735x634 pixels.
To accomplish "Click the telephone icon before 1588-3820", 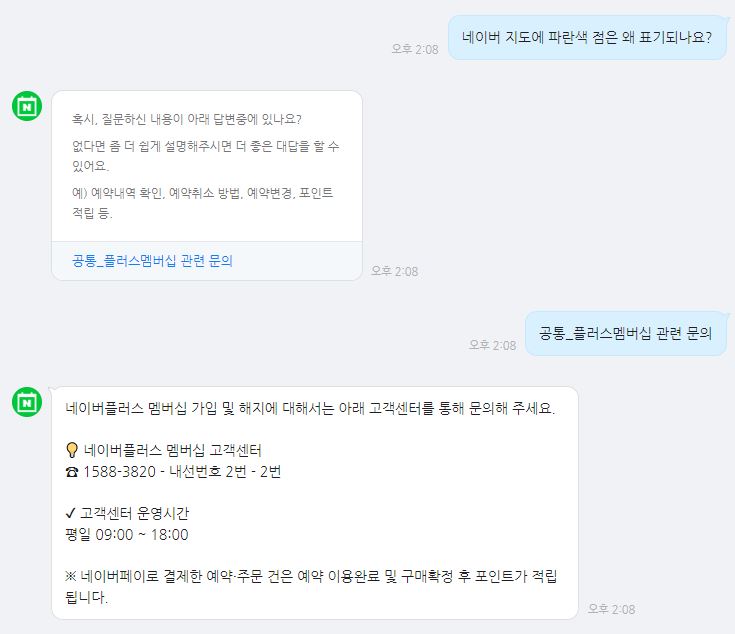I will pyautogui.click(x=72, y=472).
